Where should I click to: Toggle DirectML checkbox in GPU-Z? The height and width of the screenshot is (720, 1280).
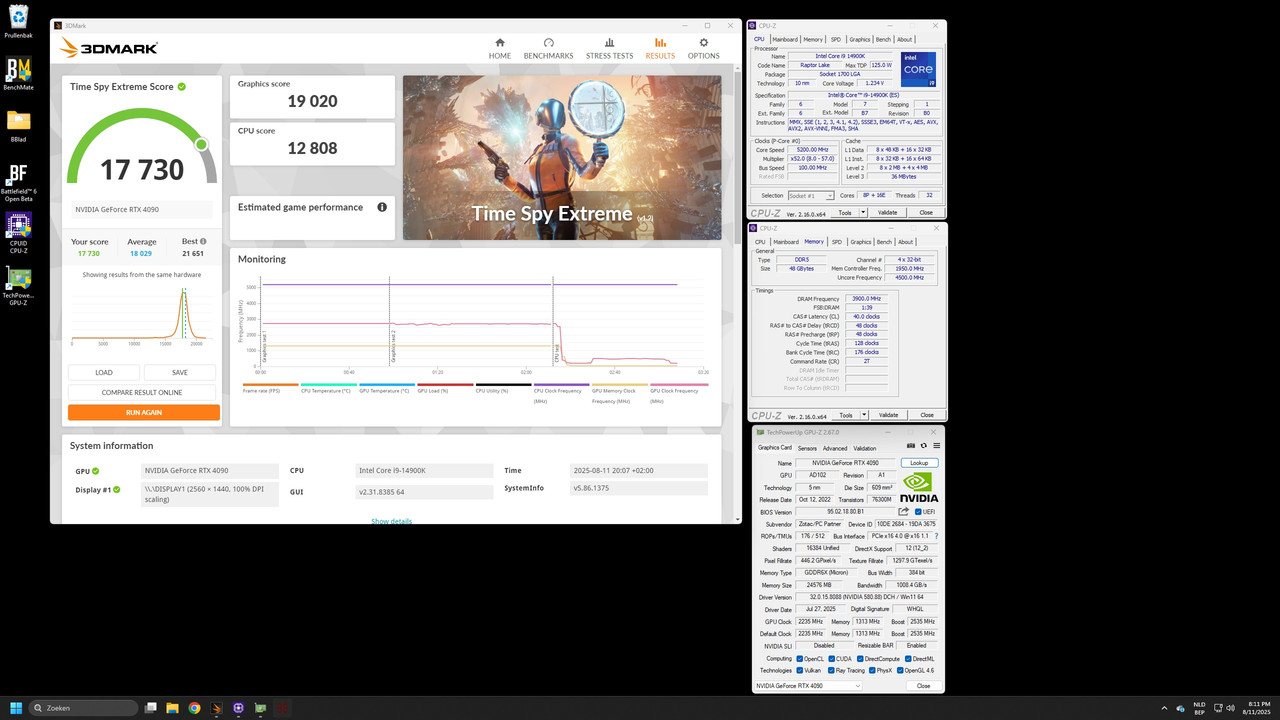(x=907, y=658)
